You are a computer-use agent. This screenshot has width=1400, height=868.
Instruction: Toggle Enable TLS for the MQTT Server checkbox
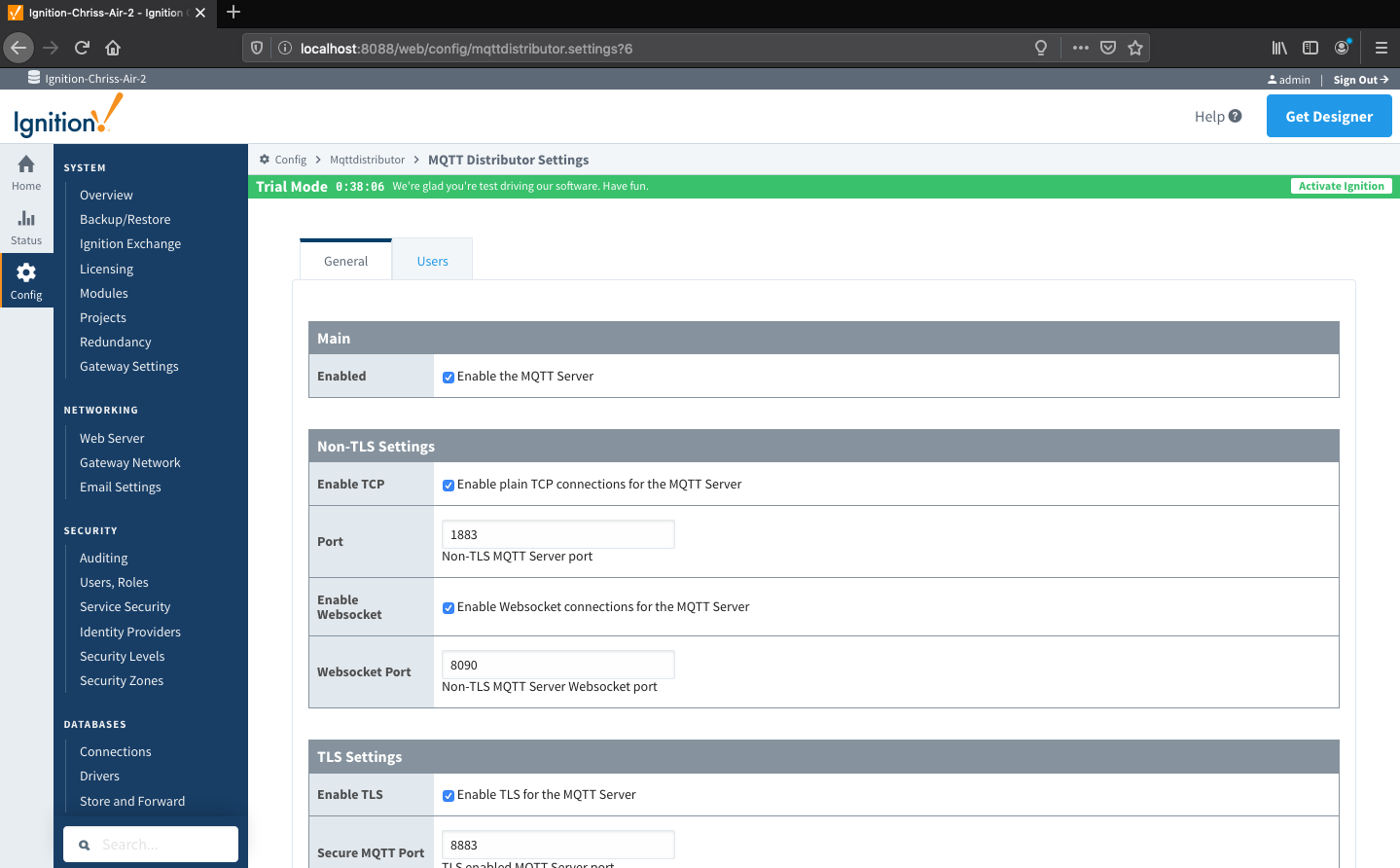(449, 796)
